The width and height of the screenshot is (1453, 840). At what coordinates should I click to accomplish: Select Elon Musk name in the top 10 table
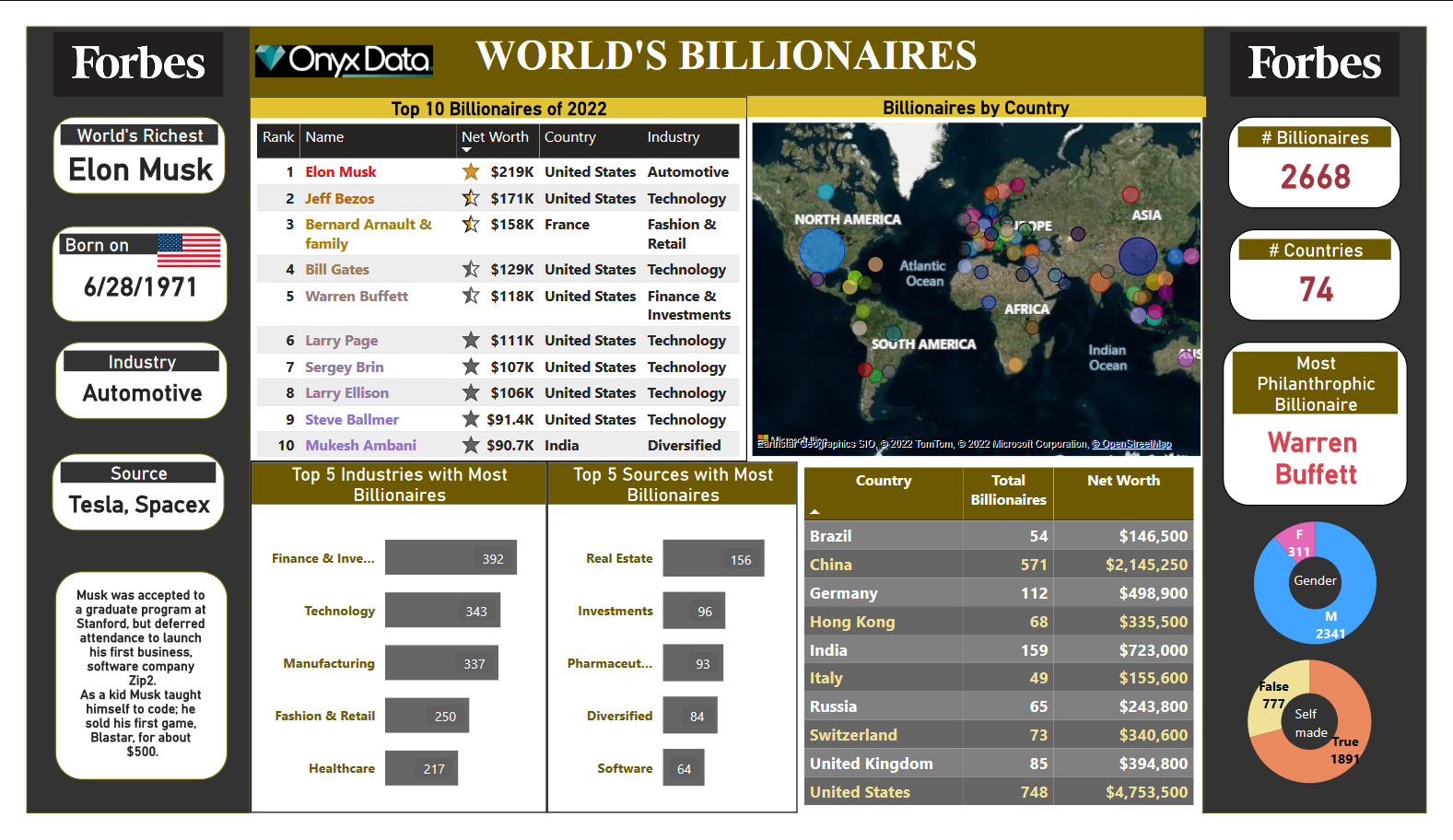(341, 172)
